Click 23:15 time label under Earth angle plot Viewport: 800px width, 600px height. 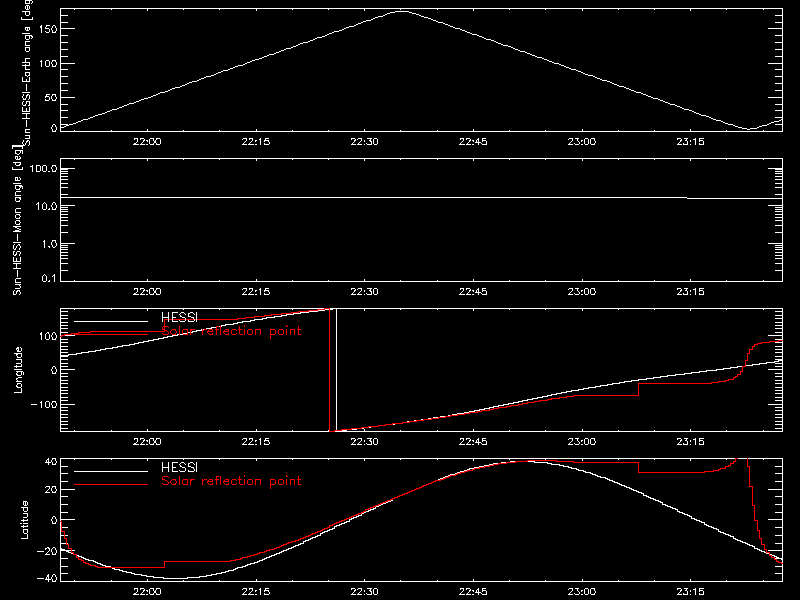(690, 142)
